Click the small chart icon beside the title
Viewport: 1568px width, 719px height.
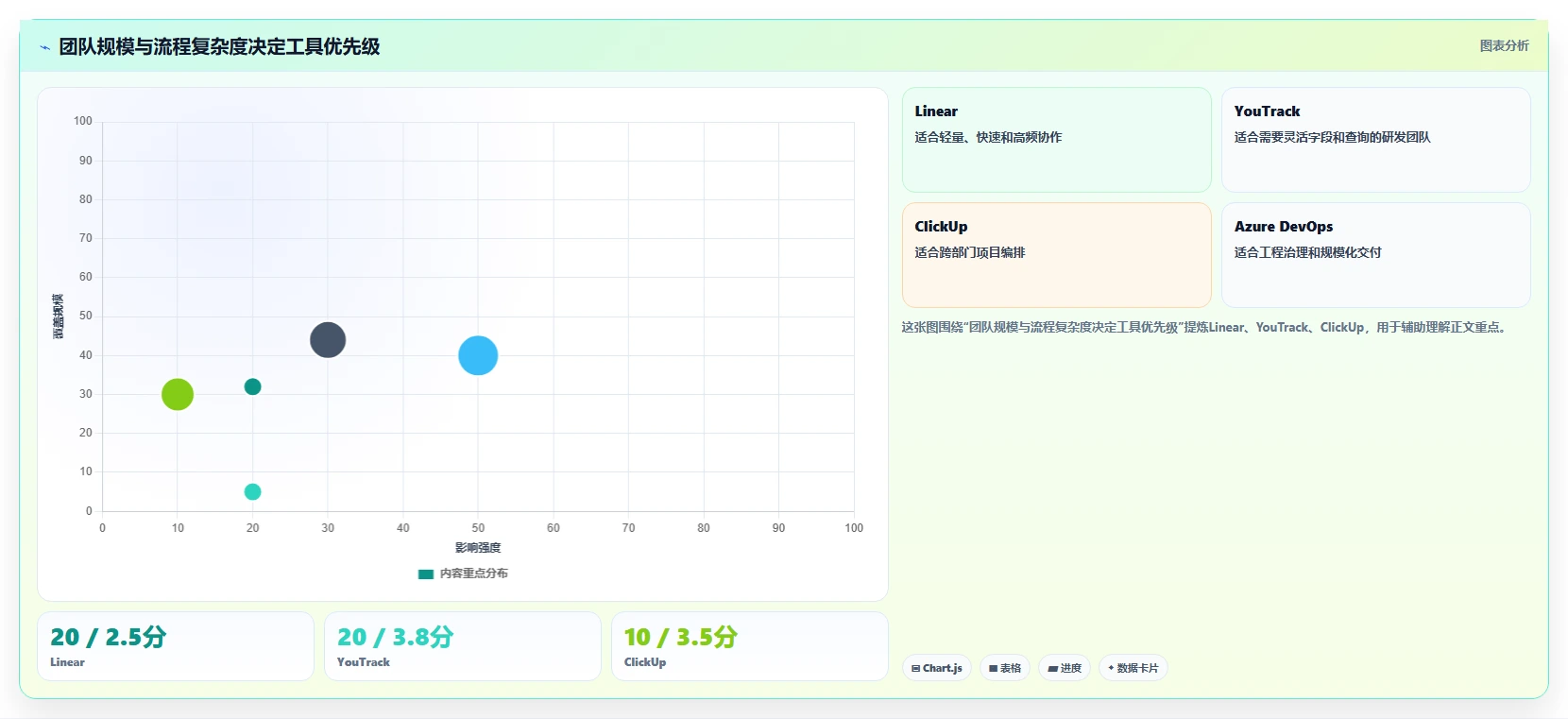(44, 46)
